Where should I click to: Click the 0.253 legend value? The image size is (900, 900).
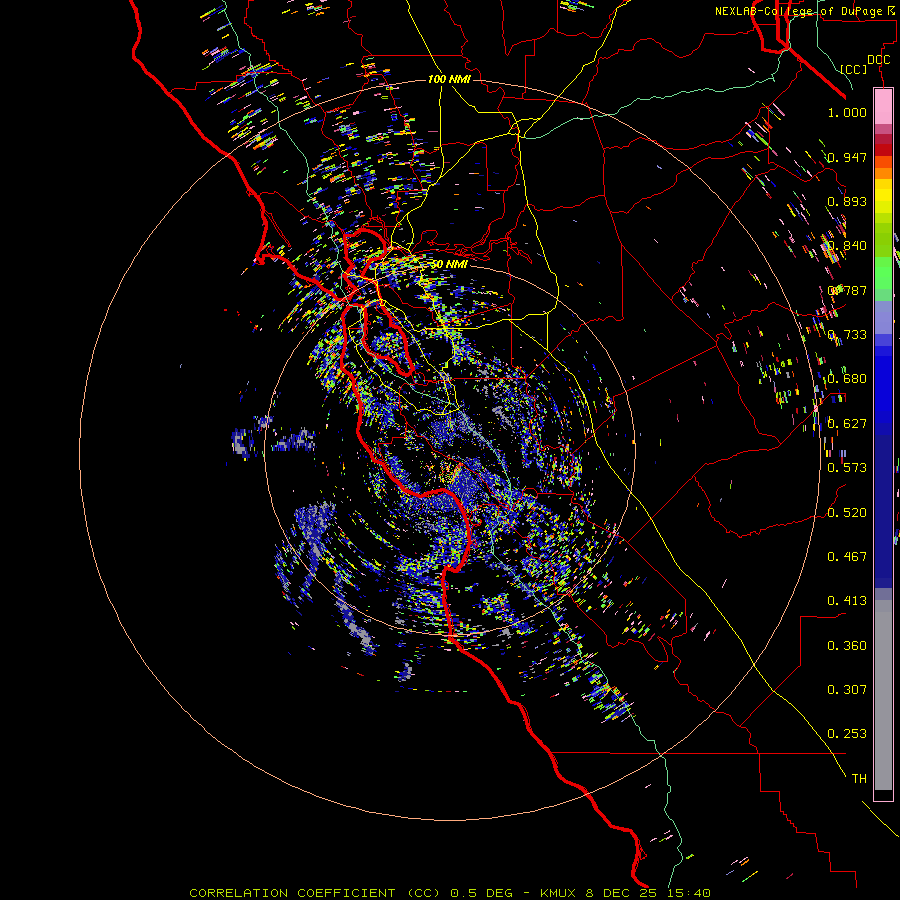coord(847,734)
